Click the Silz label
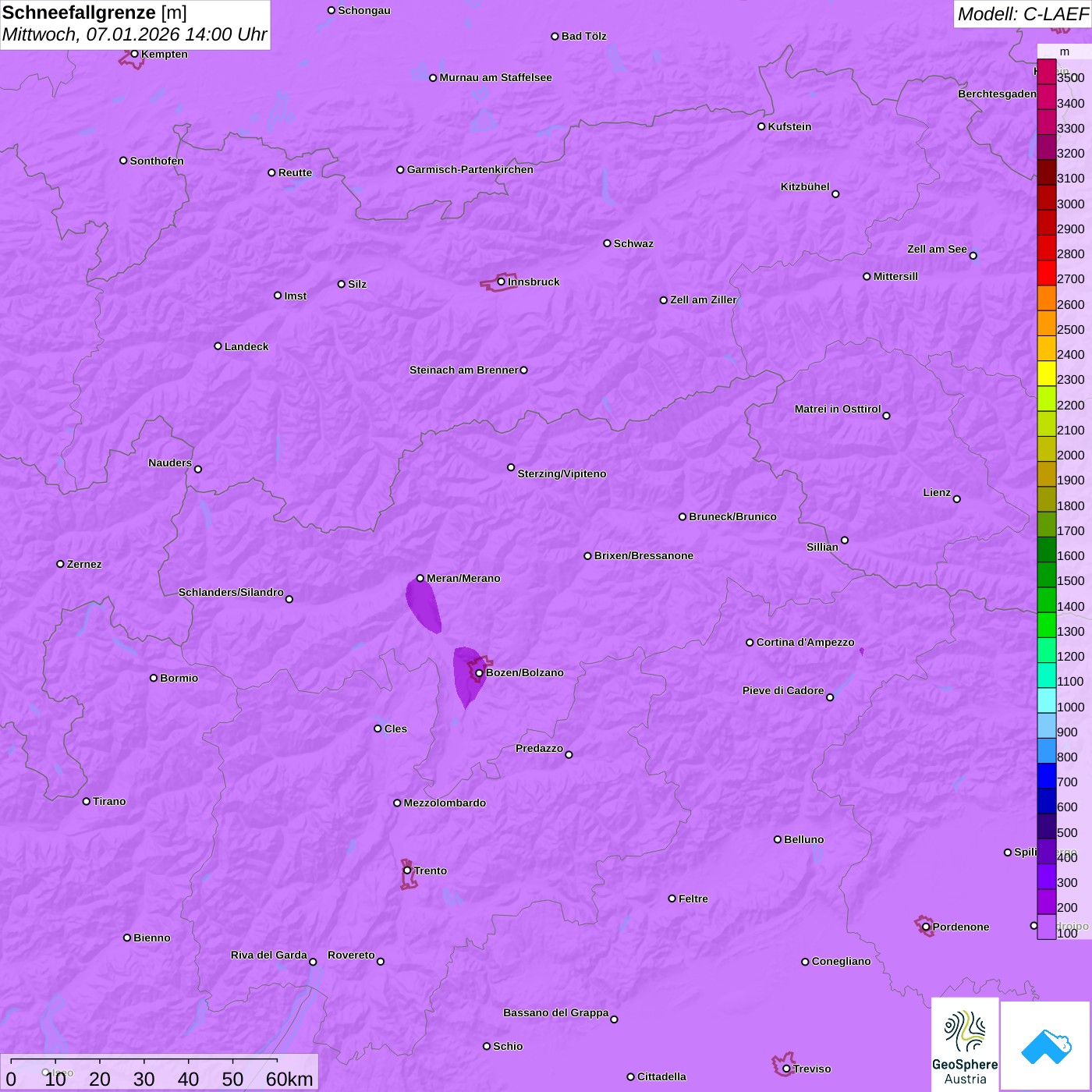The height and width of the screenshot is (1092, 1092). tap(357, 284)
